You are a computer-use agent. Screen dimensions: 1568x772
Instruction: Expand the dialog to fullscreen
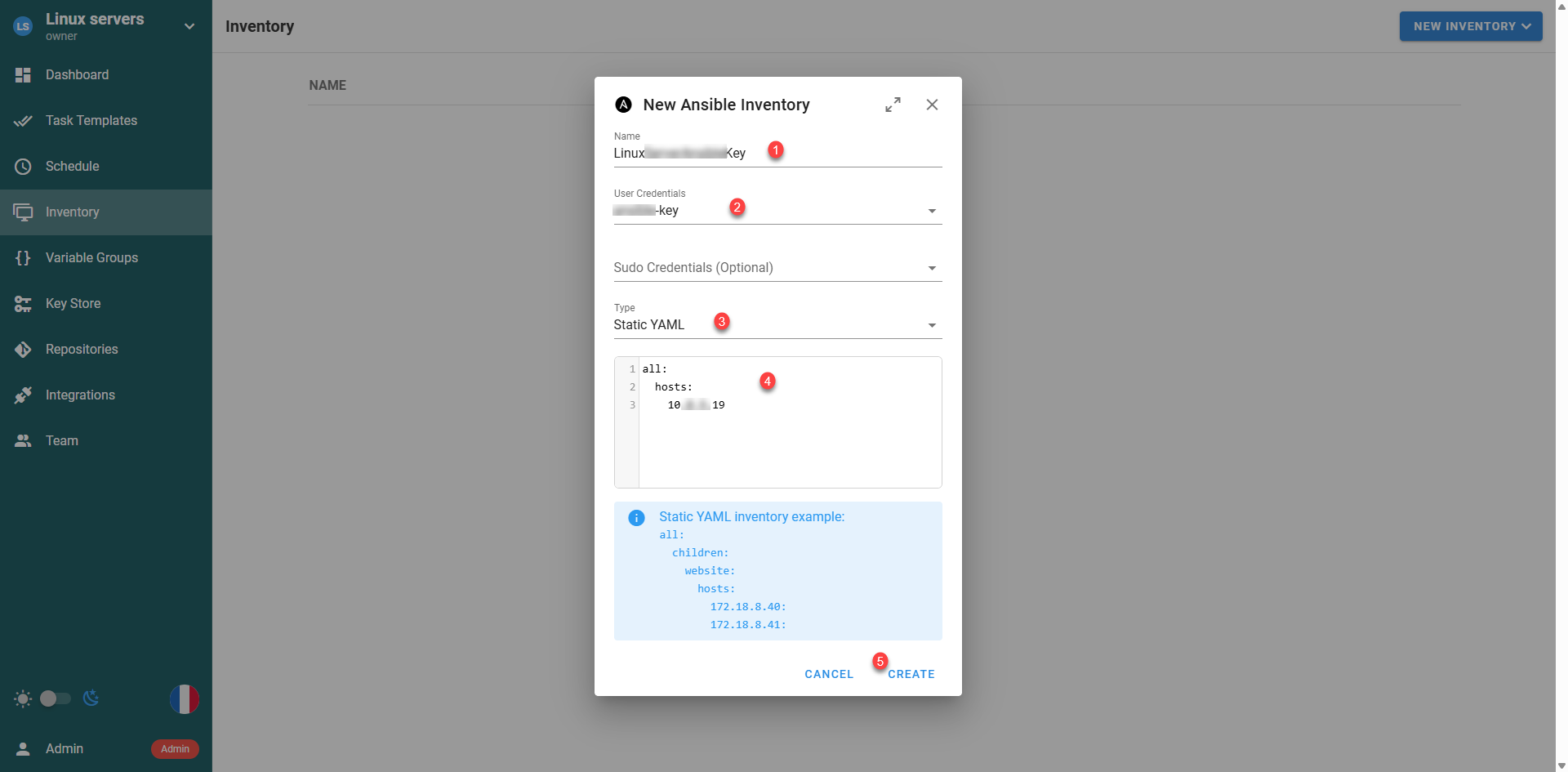pos(893,105)
